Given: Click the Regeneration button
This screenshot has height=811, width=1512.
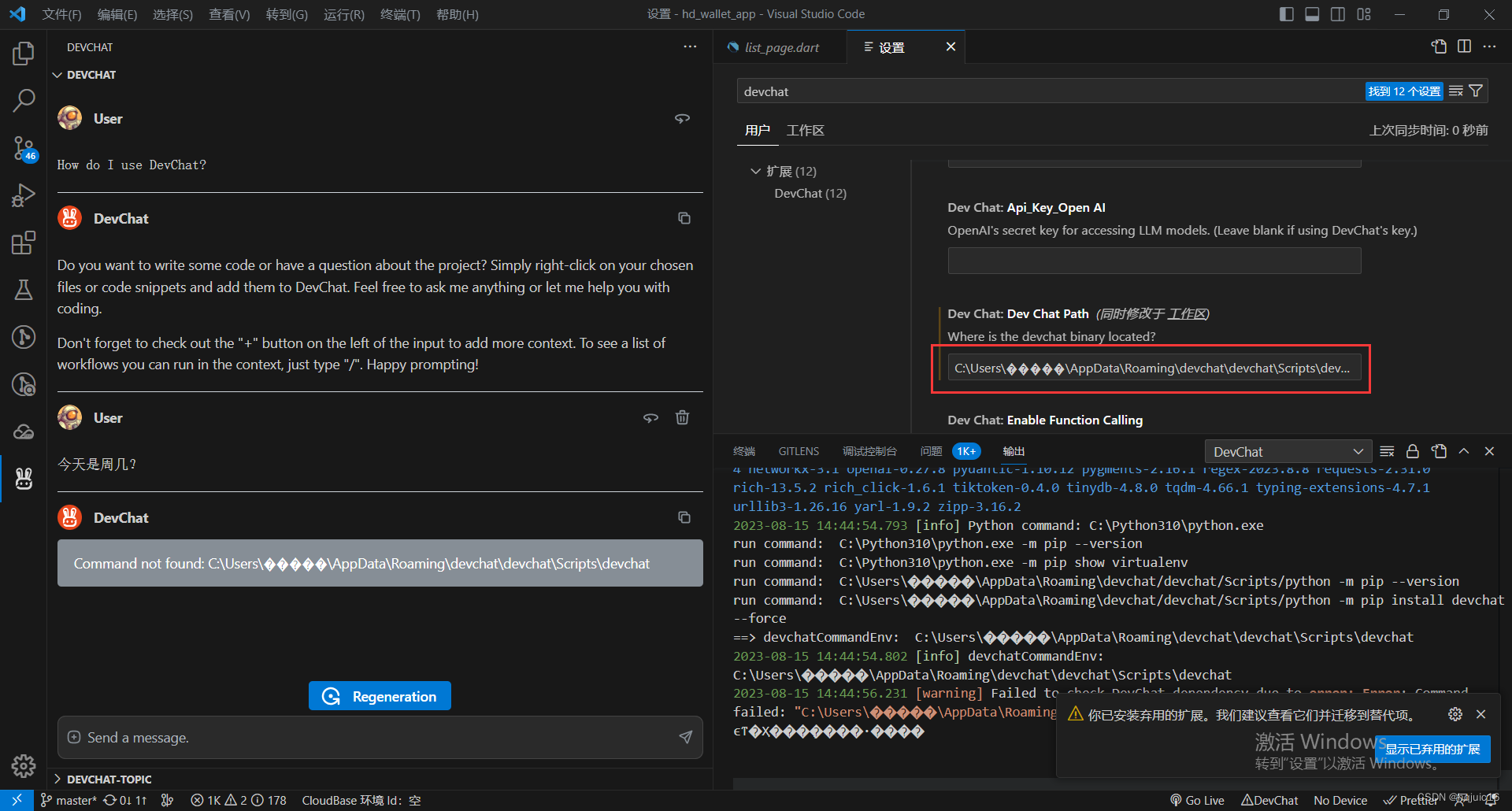Looking at the screenshot, I should coord(380,696).
